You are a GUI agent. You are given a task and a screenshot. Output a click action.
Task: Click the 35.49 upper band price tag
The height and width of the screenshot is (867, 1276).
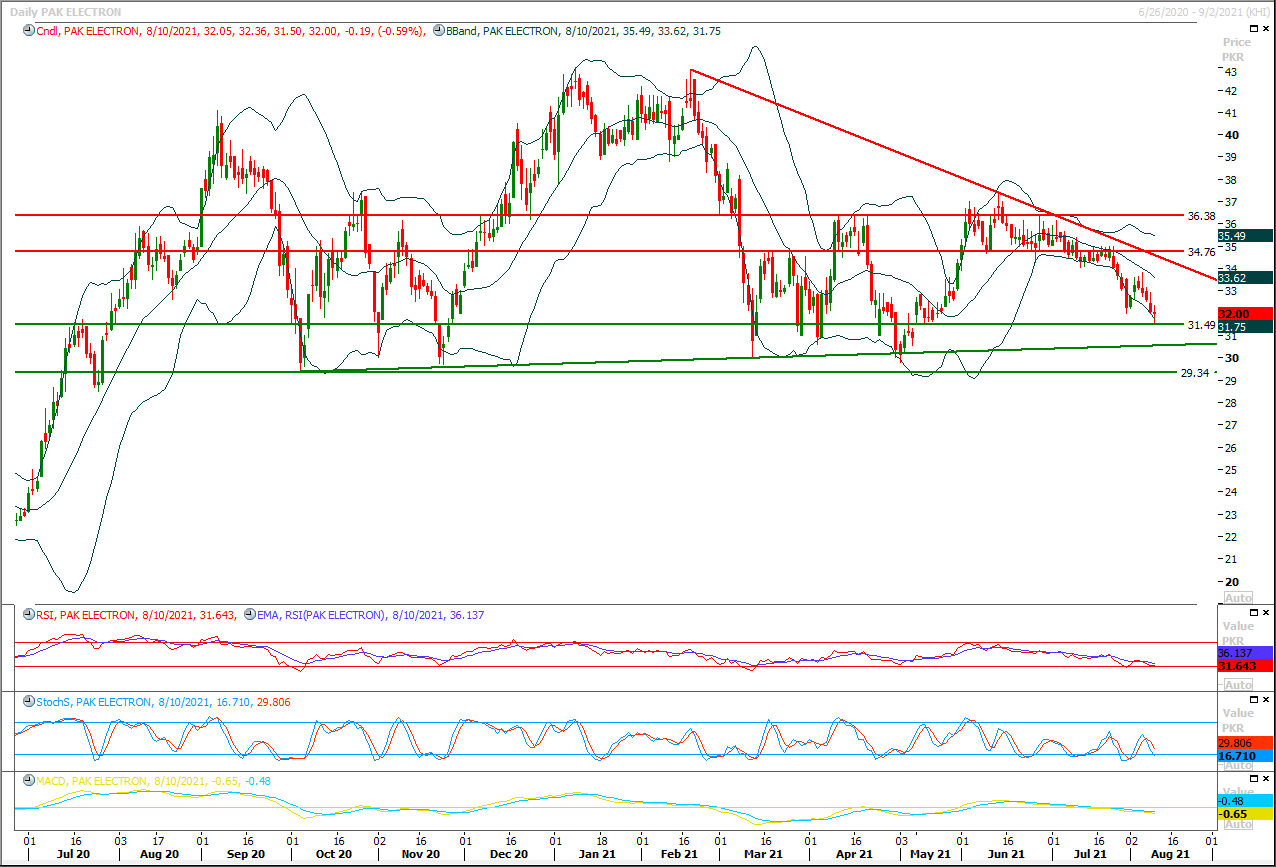tap(1244, 236)
